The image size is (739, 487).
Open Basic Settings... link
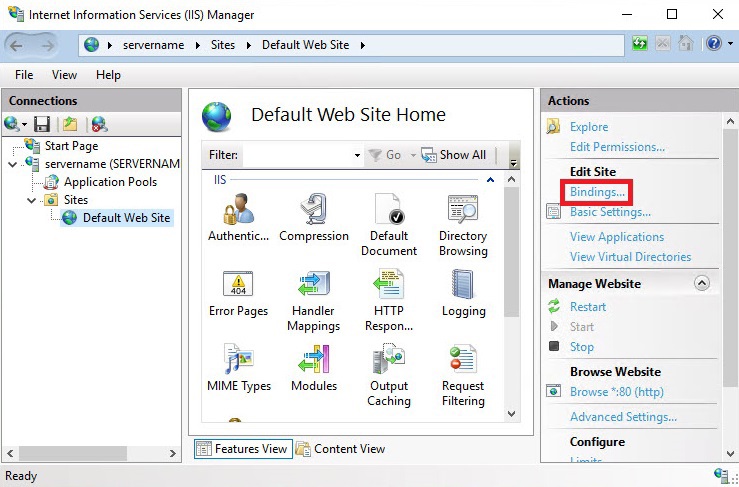[610, 212]
